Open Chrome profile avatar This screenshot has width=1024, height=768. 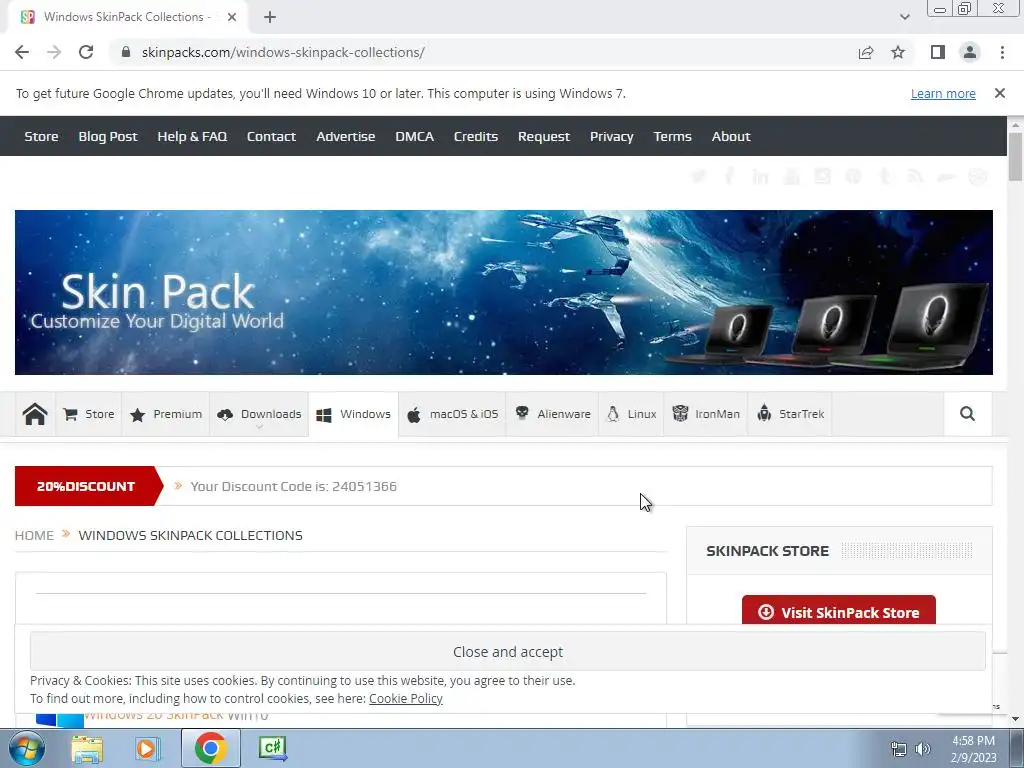(x=970, y=52)
